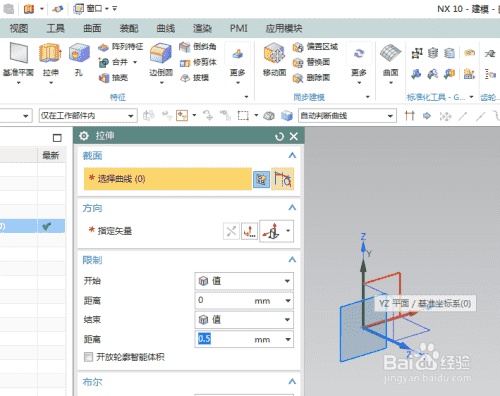Open the 自动判断曲线 curve rule dropdown
500x396 pixels.
(347, 116)
